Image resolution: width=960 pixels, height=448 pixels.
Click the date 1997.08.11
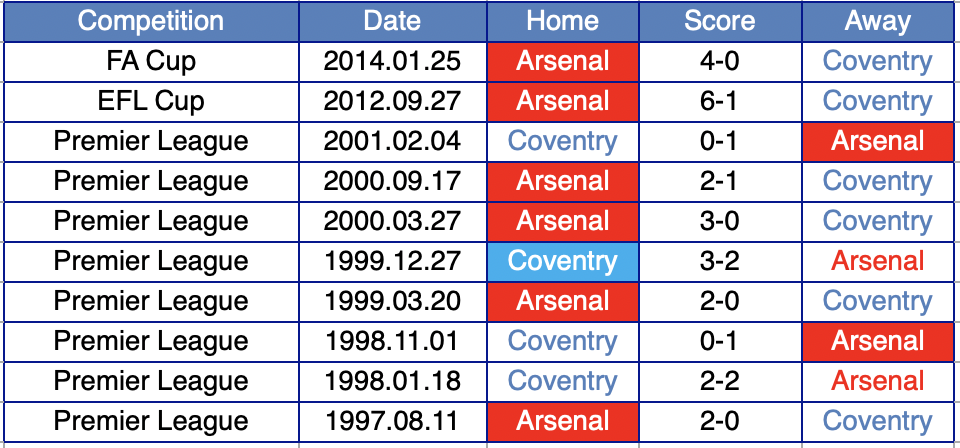click(x=392, y=421)
